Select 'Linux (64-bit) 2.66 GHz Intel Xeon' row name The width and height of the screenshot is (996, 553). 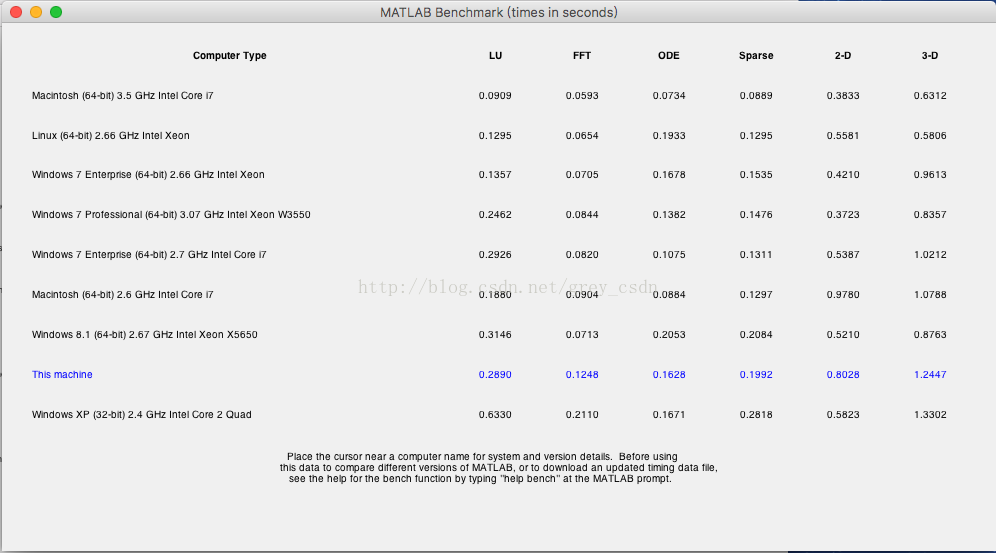(x=111, y=136)
